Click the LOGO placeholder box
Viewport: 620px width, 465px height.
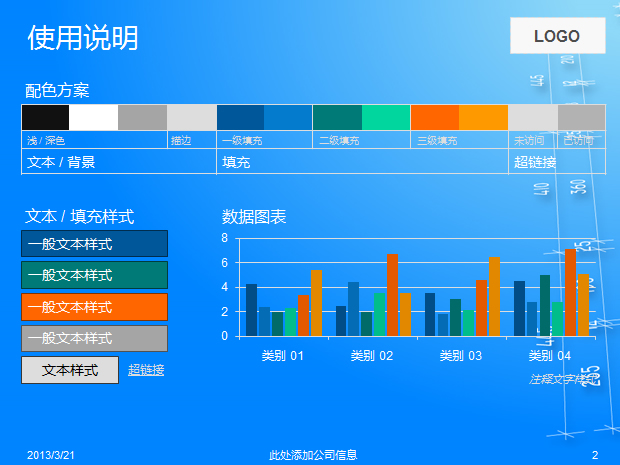(x=558, y=36)
